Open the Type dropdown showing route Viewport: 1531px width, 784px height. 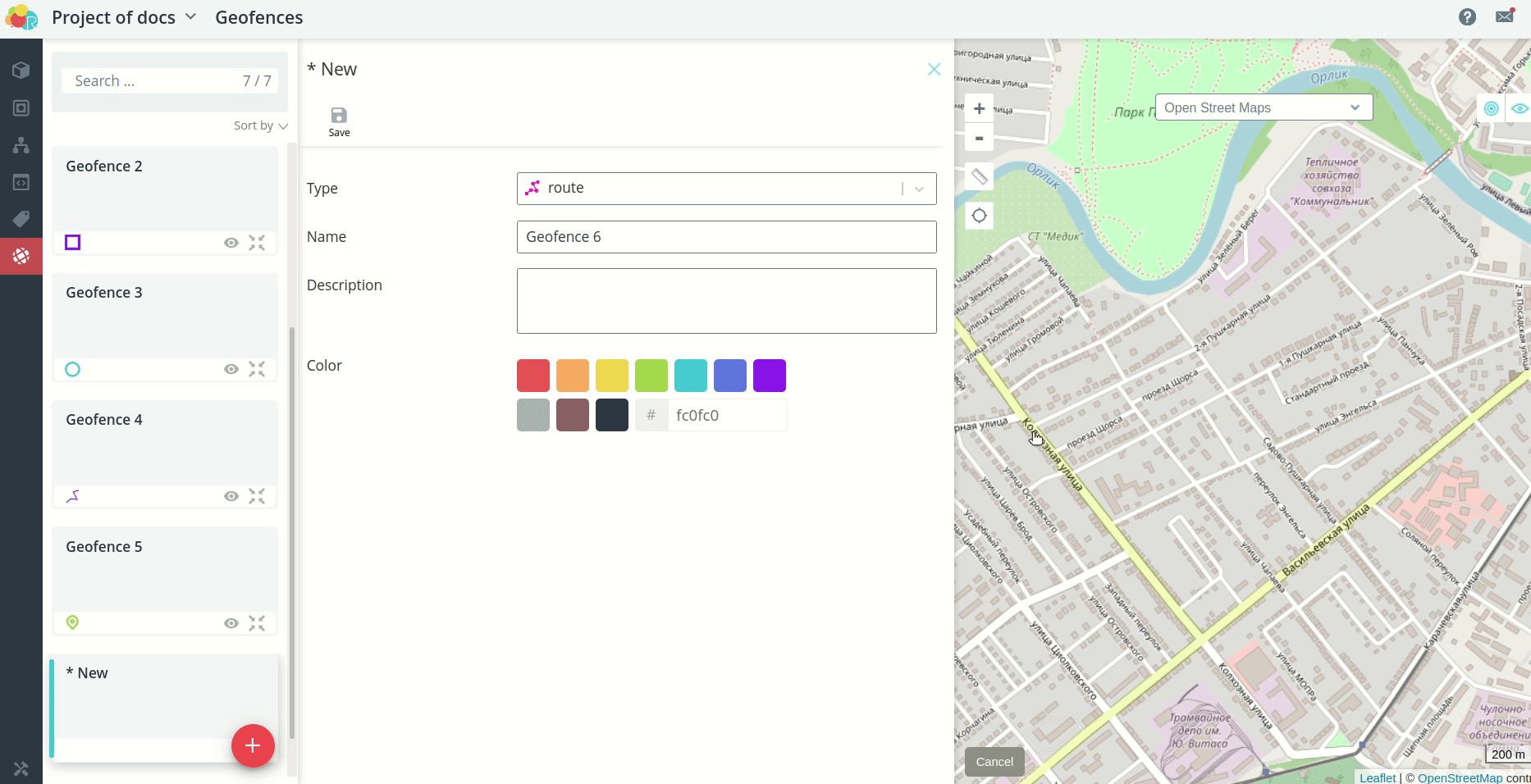click(x=726, y=189)
